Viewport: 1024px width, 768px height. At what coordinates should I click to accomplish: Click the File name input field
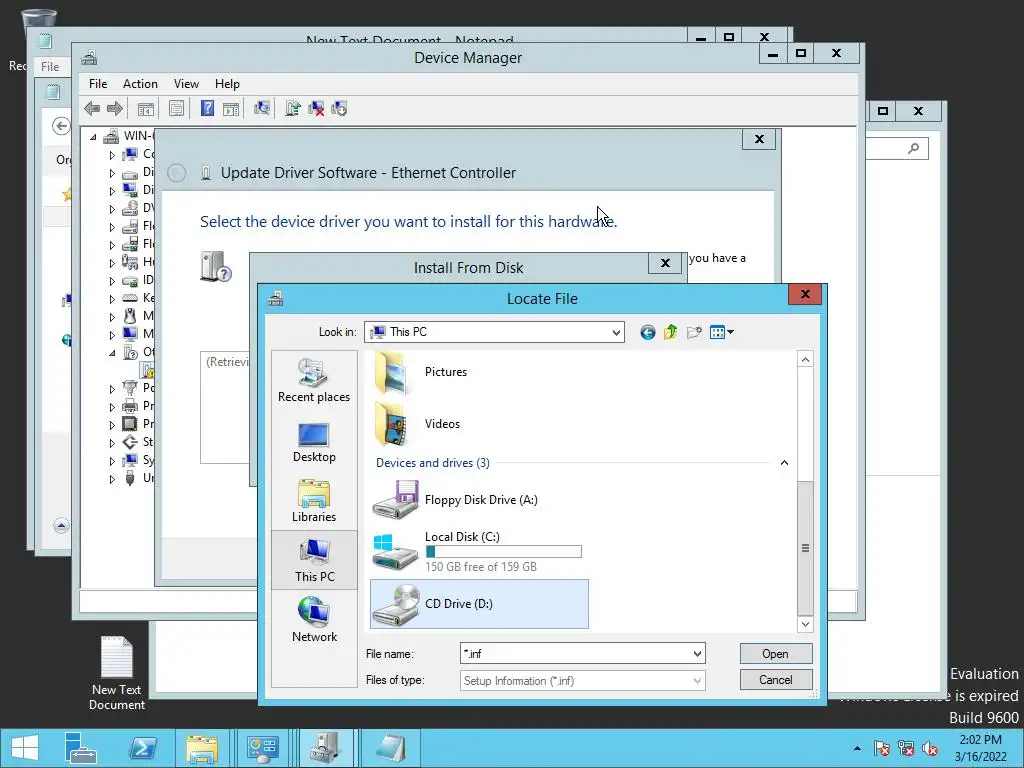576,654
